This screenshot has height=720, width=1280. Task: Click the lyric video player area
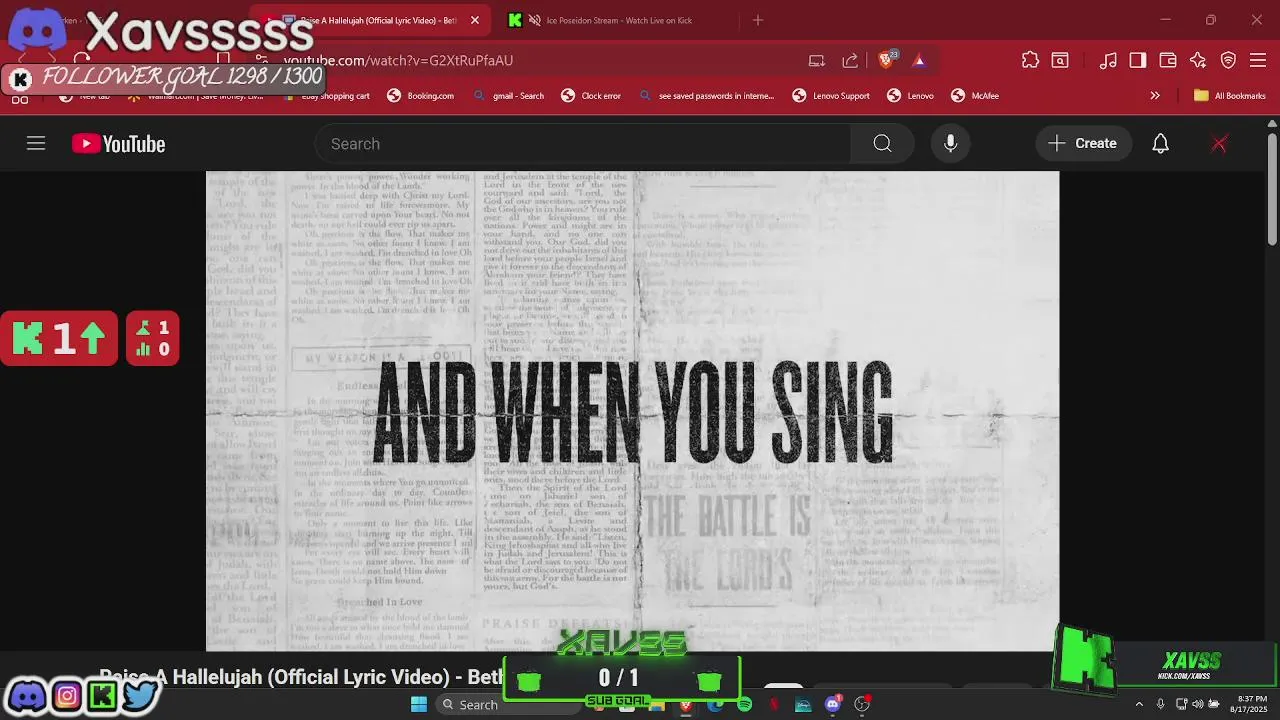(632, 411)
